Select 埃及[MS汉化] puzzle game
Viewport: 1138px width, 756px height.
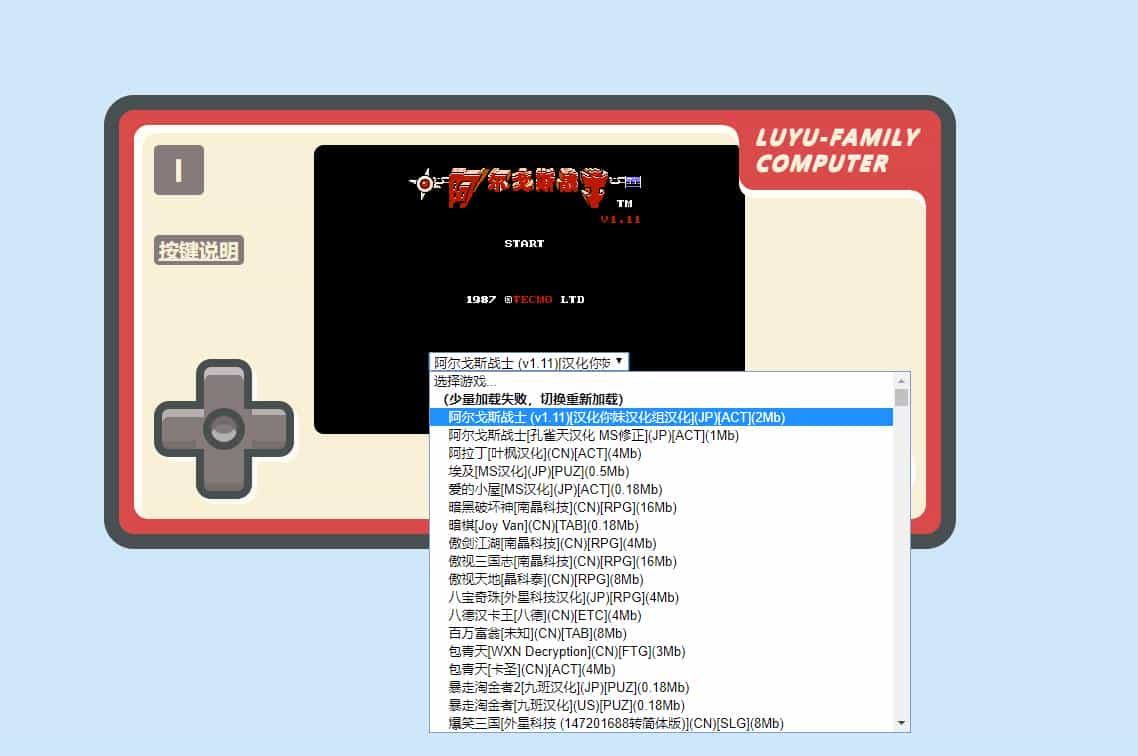click(x=660, y=472)
